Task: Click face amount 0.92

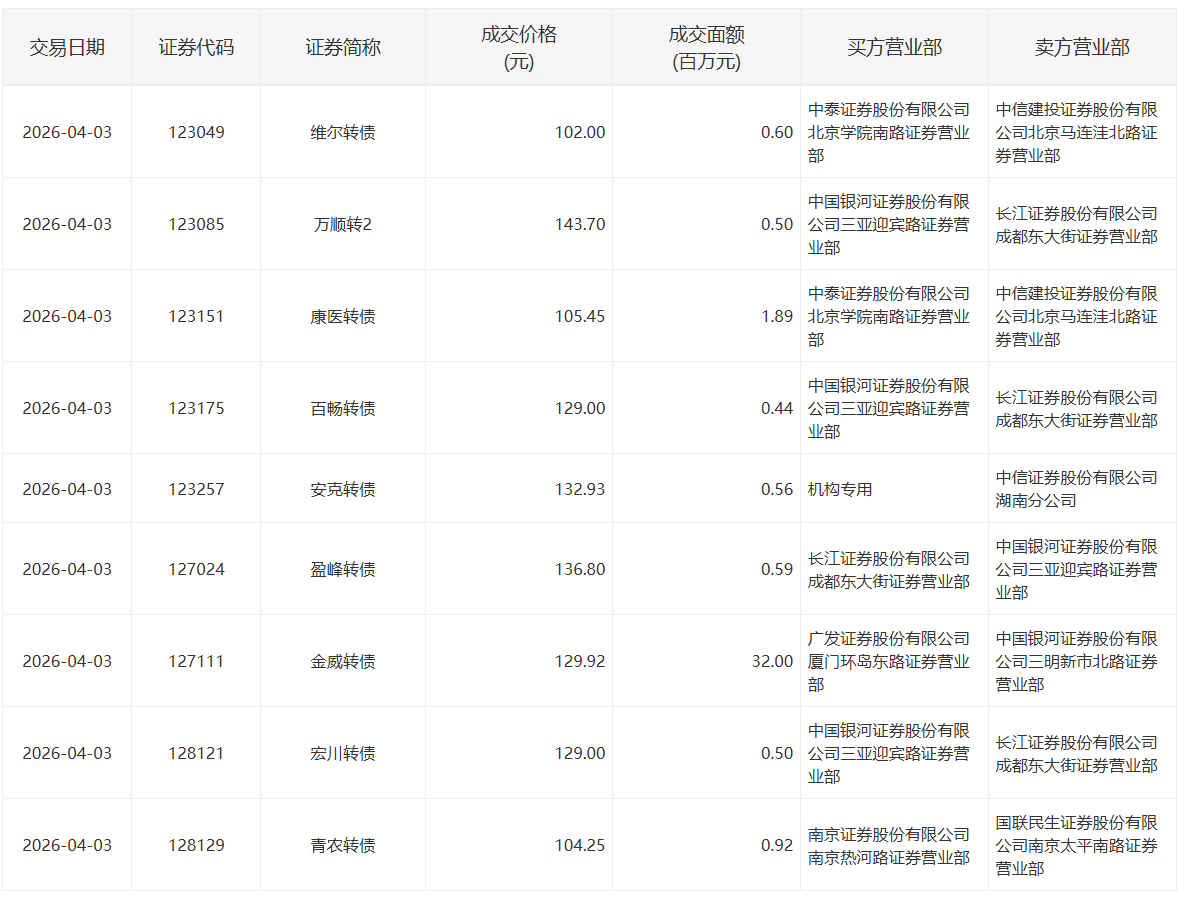Action: coord(777,846)
